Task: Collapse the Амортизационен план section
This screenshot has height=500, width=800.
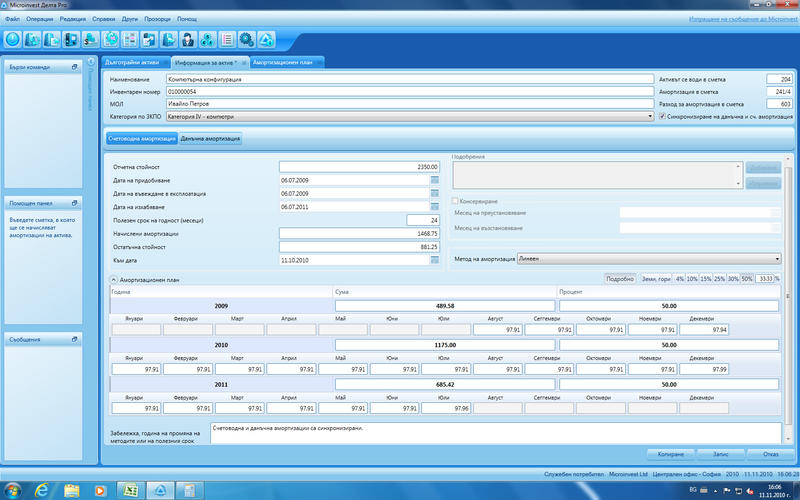Action: pyautogui.click(x=113, y=279)
